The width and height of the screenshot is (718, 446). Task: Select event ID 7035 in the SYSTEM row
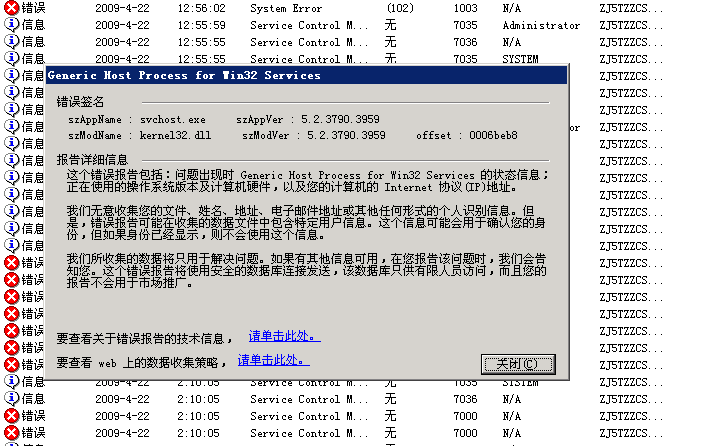[x=465, y=59]
